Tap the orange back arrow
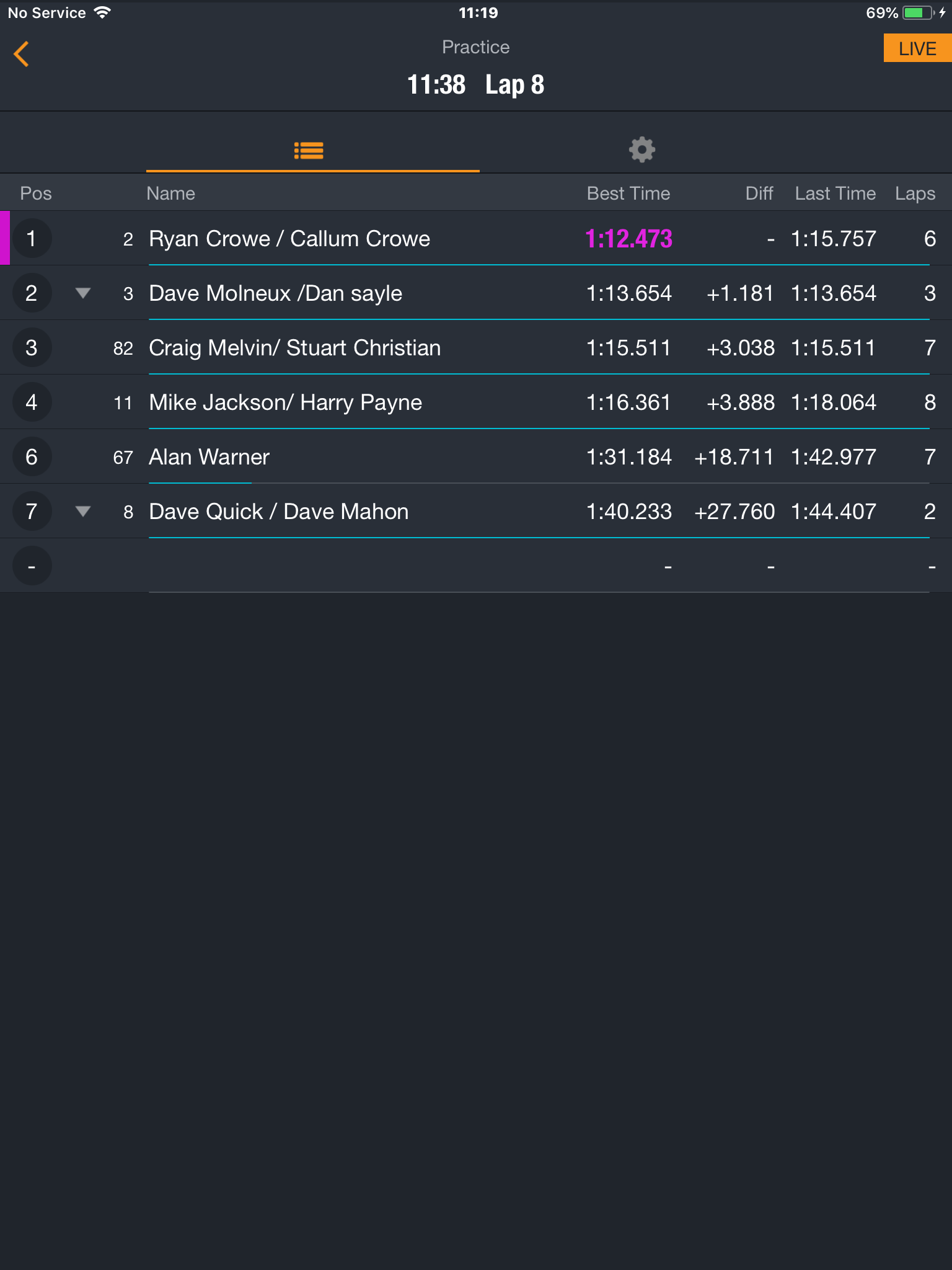952x1270 pixels. coord(22,54)
